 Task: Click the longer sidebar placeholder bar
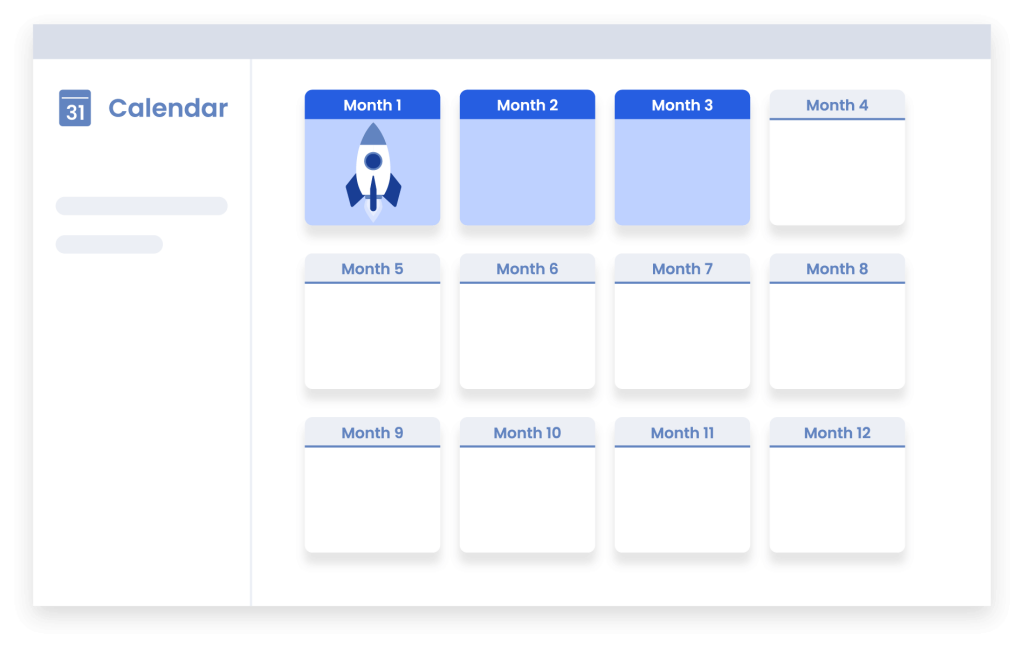[141, 206]
